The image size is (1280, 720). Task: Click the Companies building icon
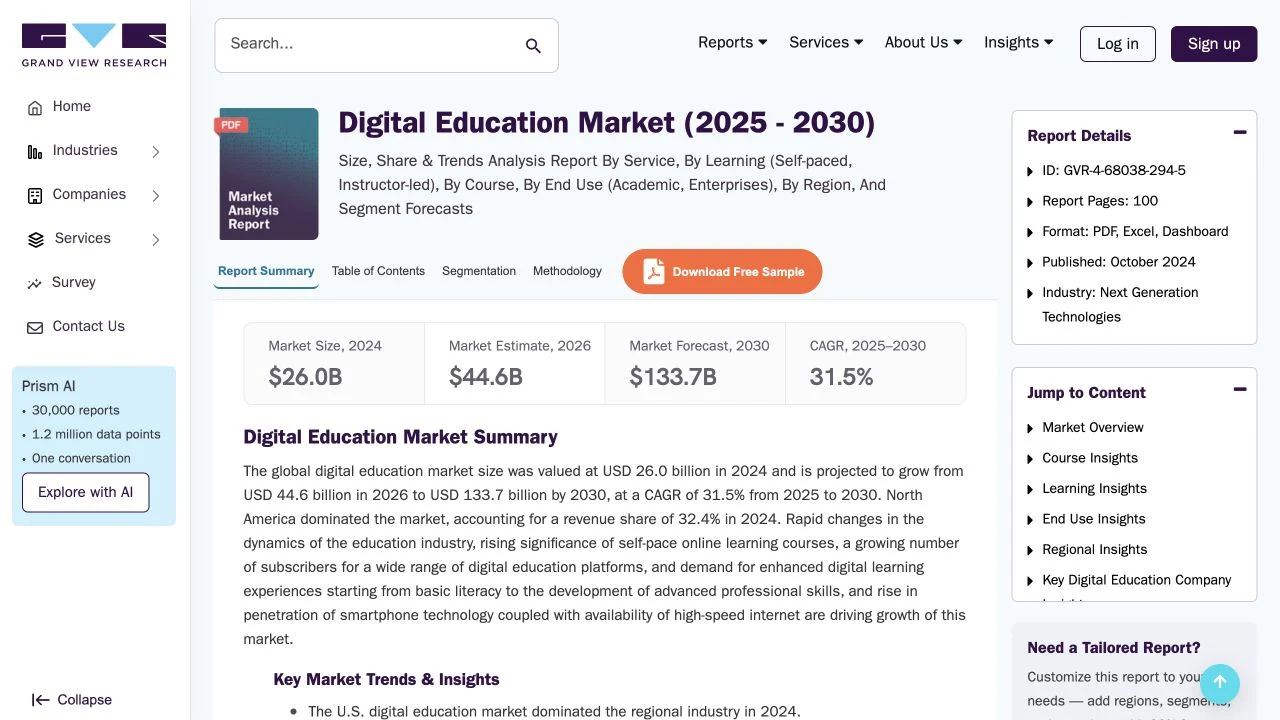tap(35, 196)
